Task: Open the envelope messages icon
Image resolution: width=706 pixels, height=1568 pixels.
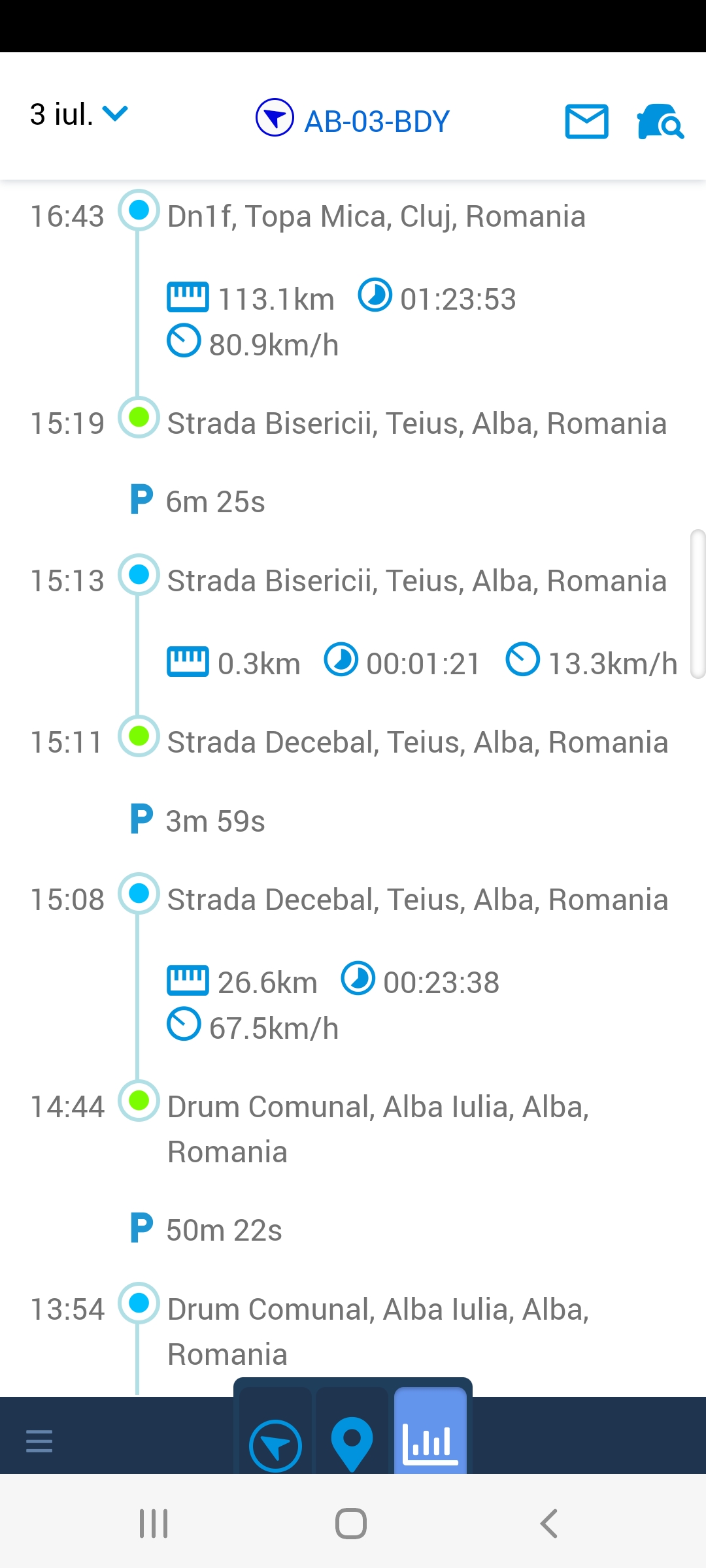Action: pos(586,122)
